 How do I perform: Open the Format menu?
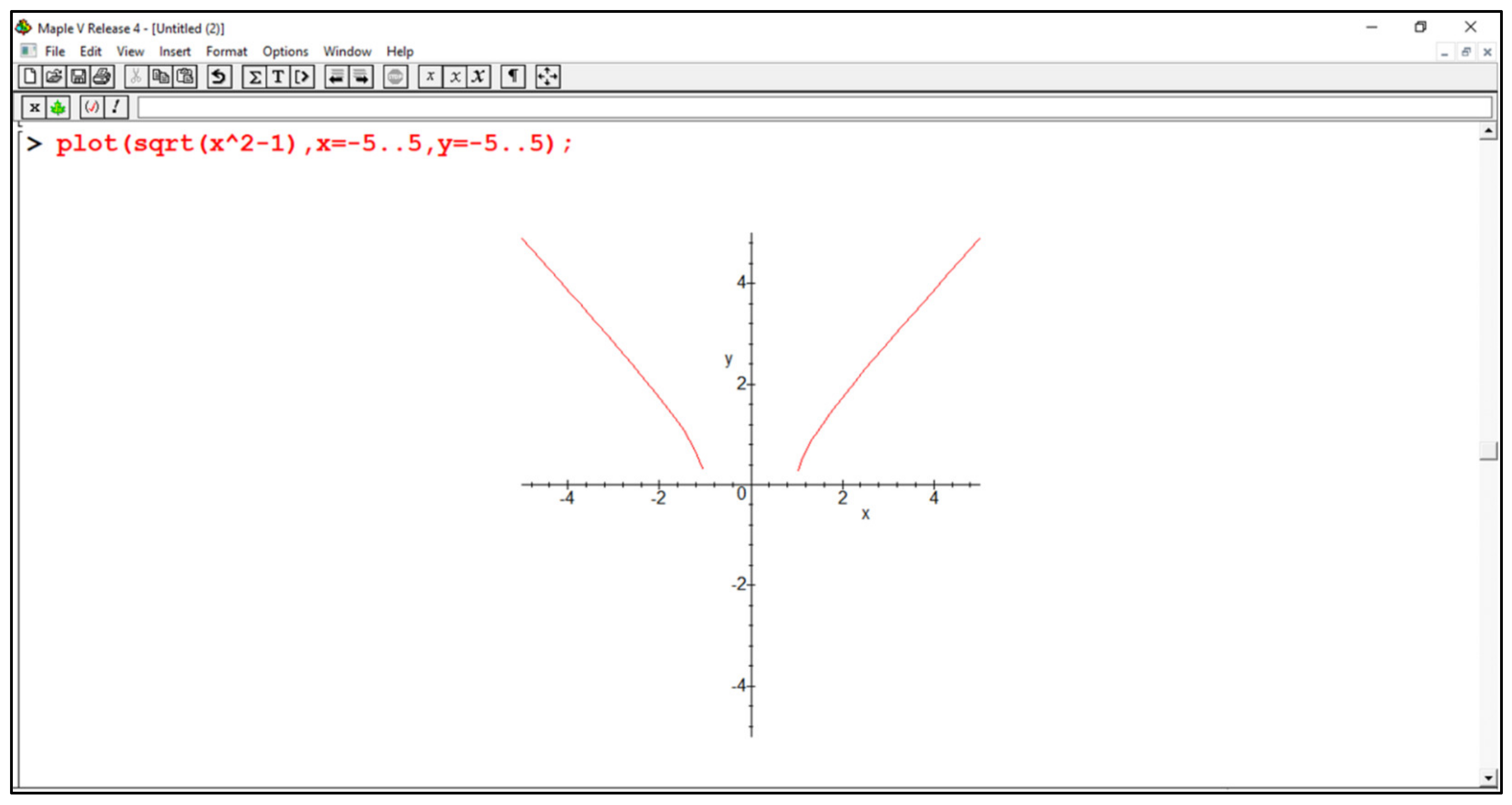226,52
